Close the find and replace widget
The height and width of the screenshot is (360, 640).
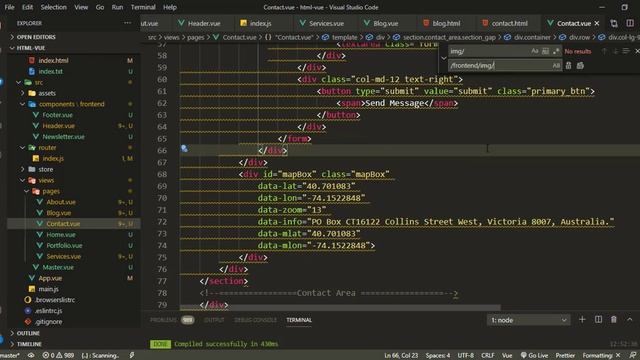point(637,51)
